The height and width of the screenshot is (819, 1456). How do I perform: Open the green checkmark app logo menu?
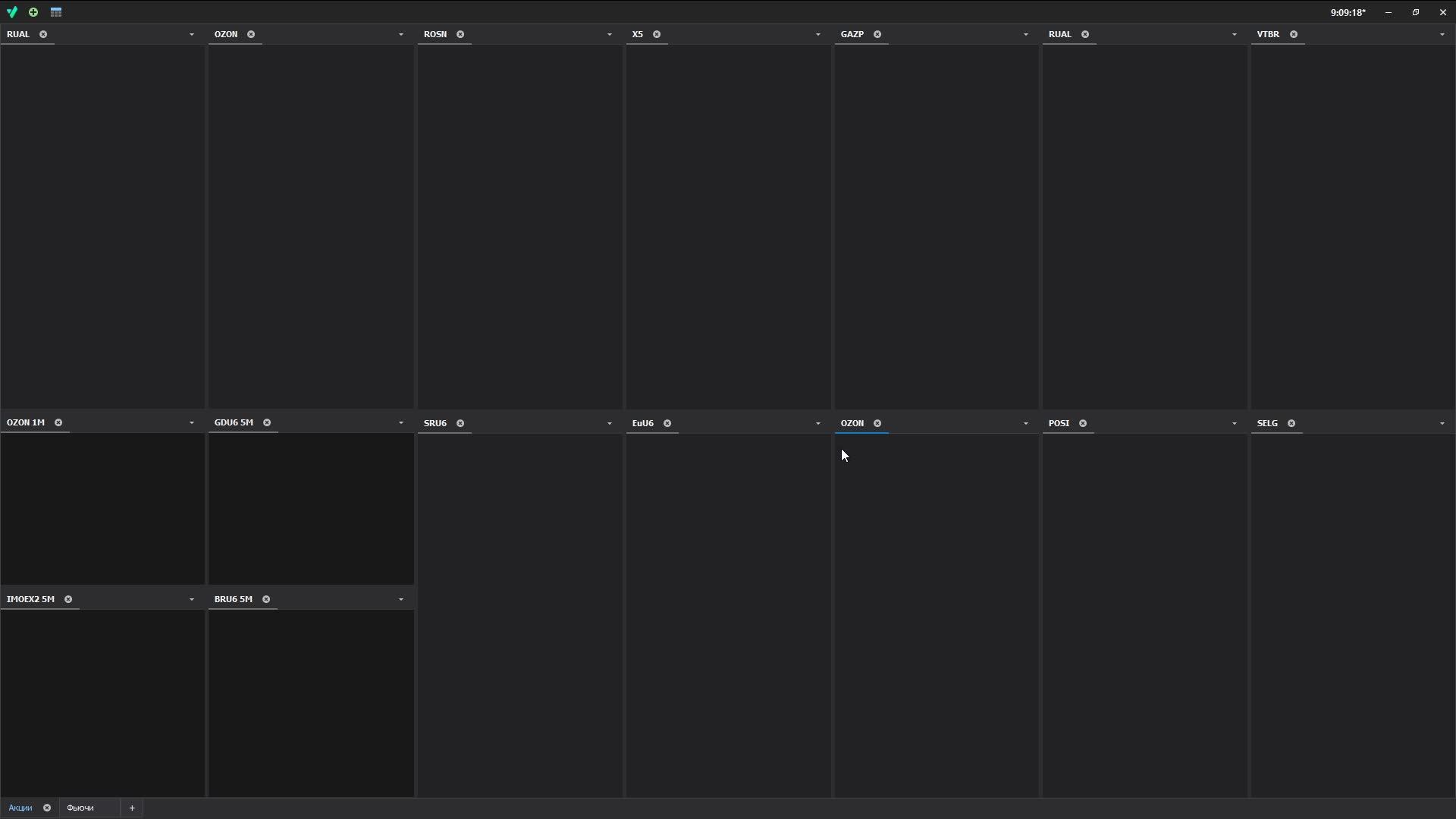pyautogui.click(x=12, y=12)
